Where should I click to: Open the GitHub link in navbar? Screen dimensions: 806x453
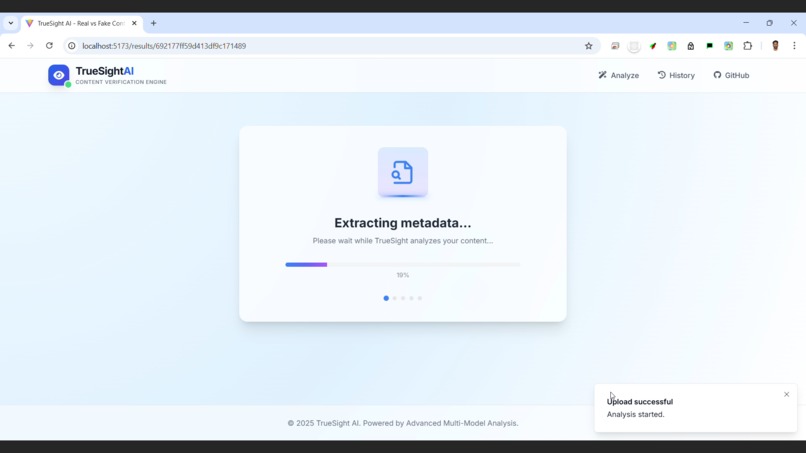coord(731,75)
